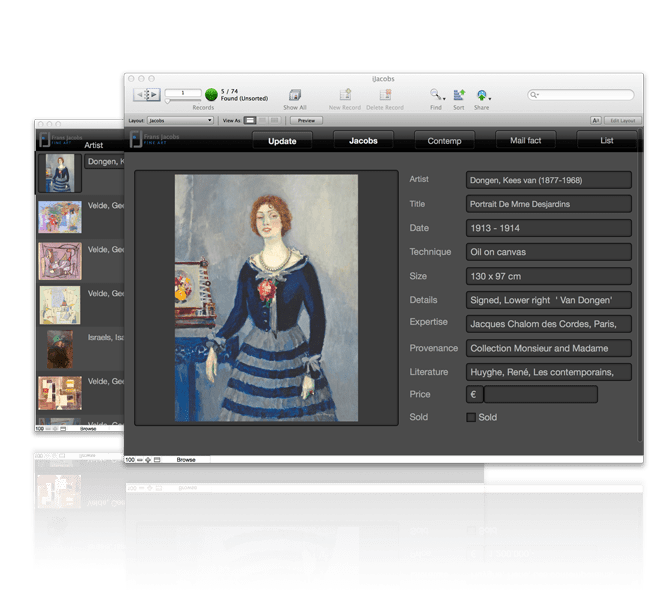Click Browse mode popup in back window
Screen dimensions: 660x600
click(x=88, y=429)
